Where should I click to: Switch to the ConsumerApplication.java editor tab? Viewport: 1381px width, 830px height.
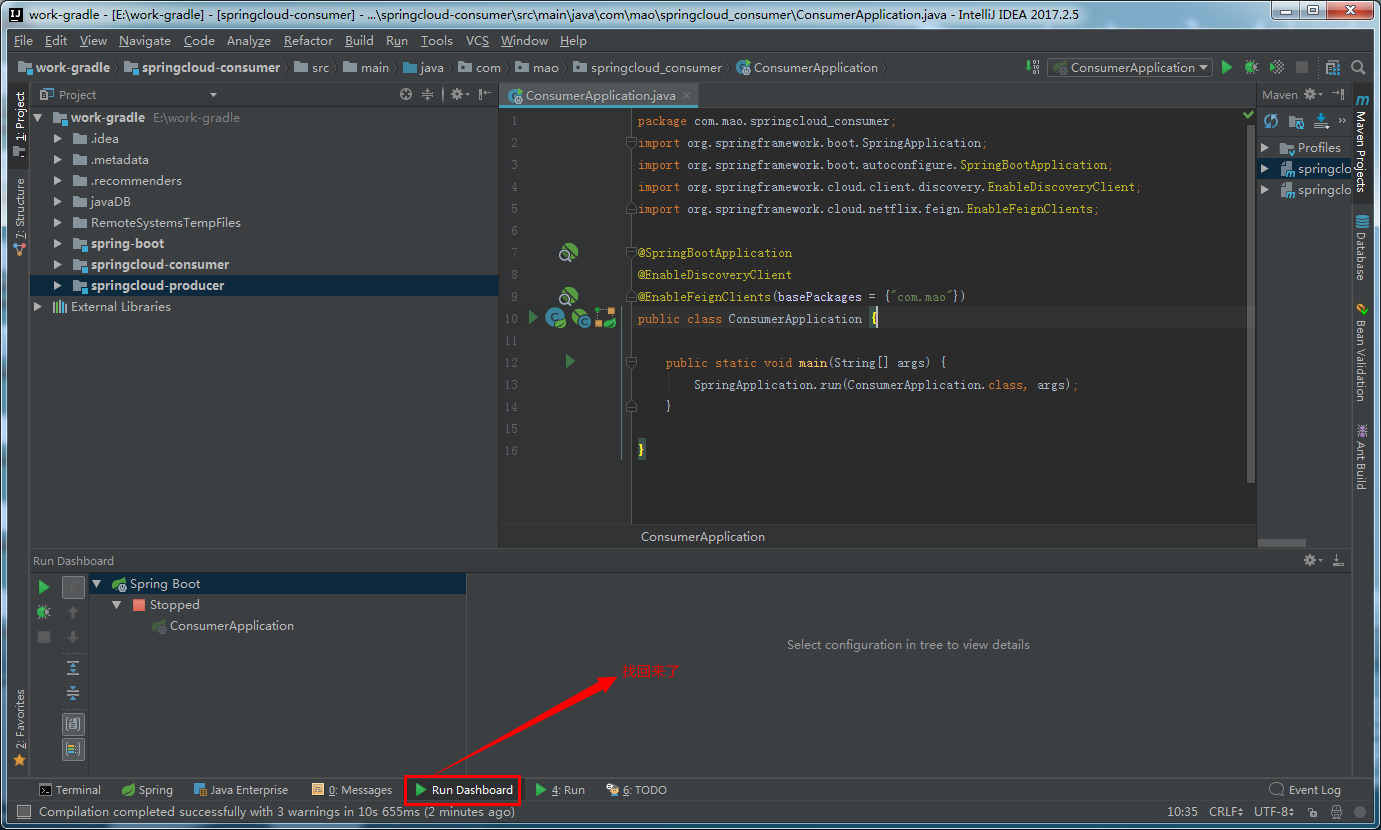(x=600, y=96)
